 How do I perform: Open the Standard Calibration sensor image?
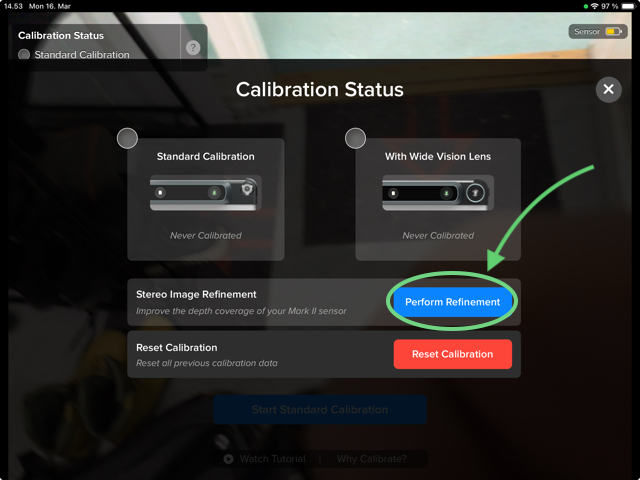(x=206, y=193)
